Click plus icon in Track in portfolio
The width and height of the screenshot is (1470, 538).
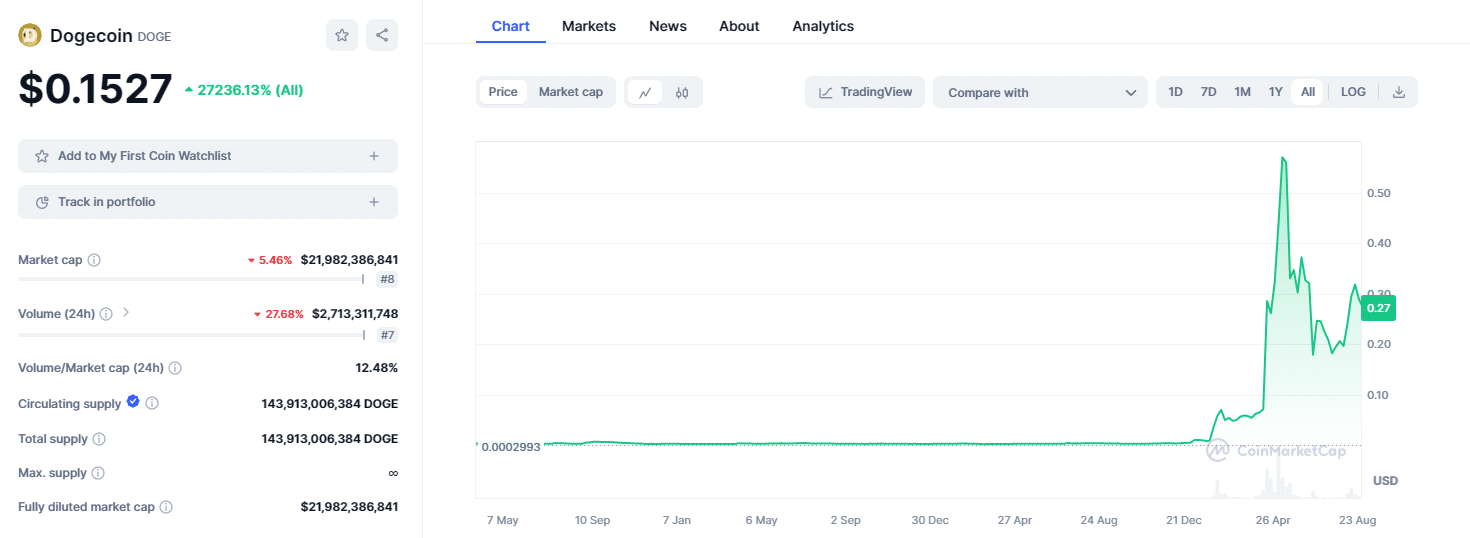tap(374, 202)
